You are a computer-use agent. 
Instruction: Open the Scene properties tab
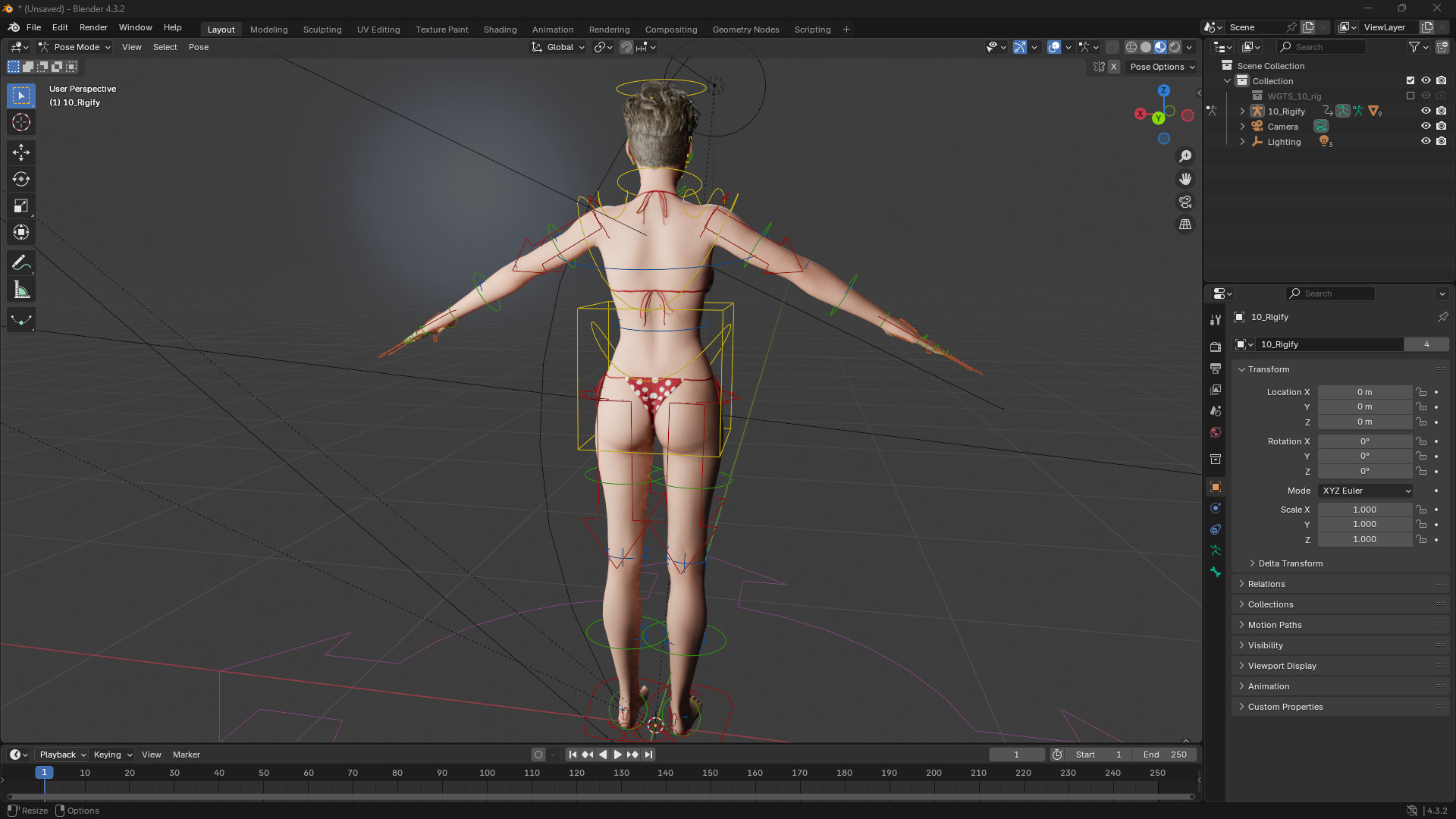point(1216,410)
